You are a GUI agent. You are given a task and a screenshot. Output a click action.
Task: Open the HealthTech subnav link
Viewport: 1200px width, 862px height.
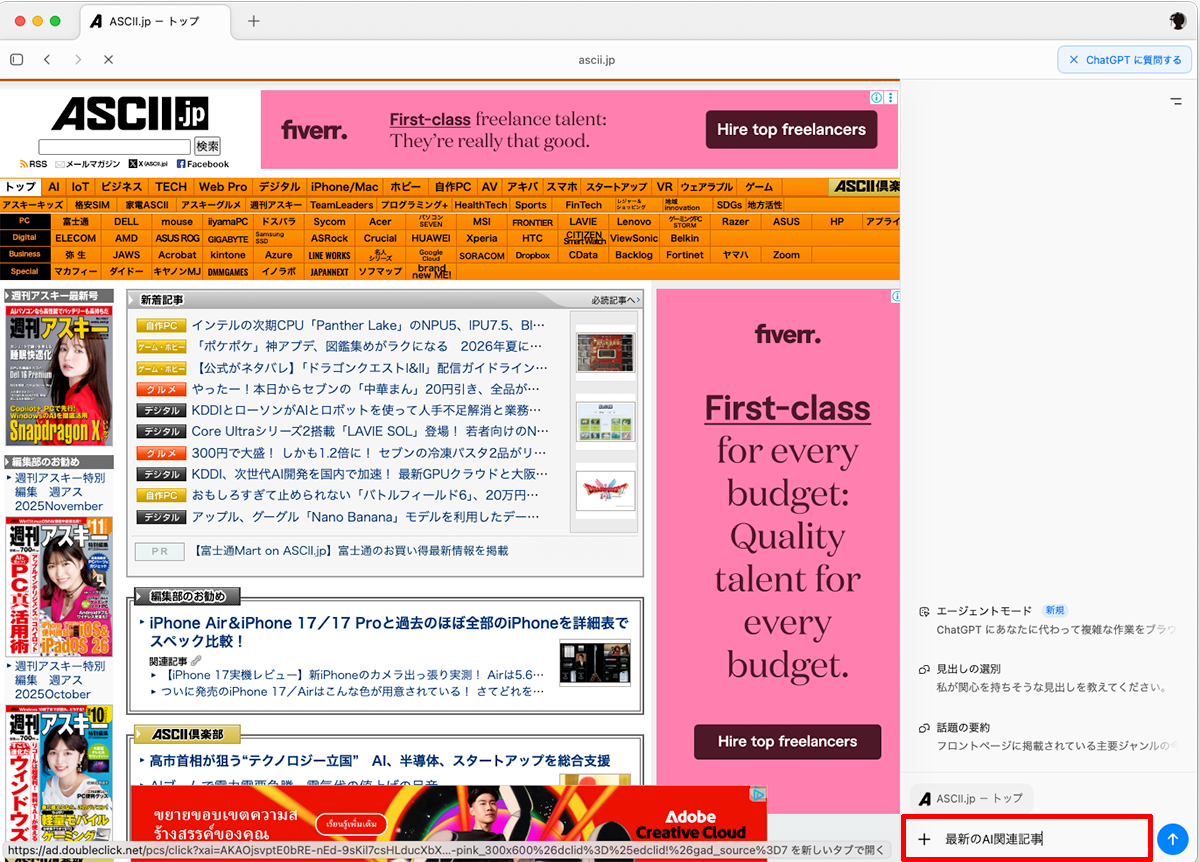481,205
